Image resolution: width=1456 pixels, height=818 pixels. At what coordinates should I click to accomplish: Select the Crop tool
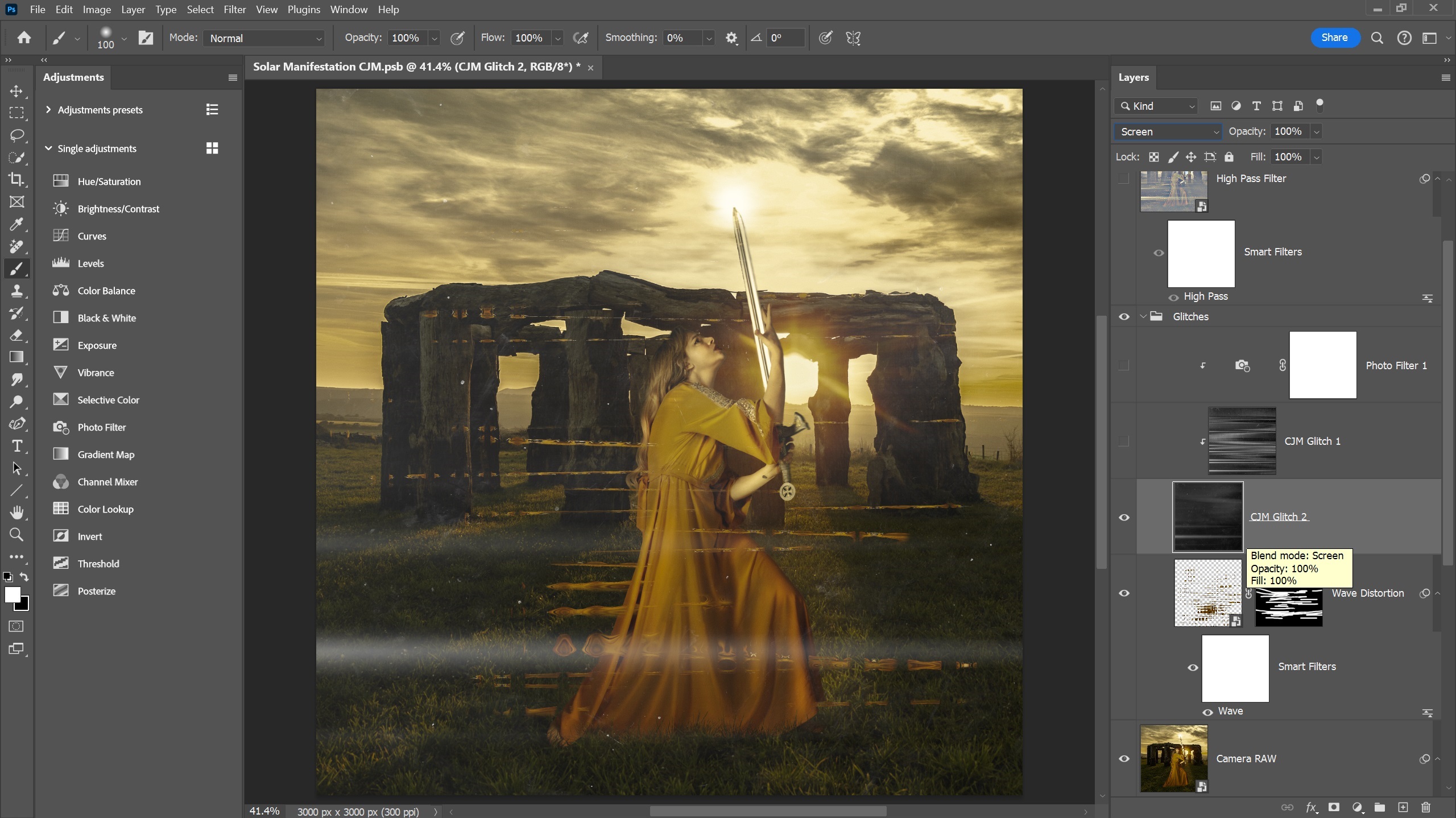pyautogui.click(x=16, y=179)
